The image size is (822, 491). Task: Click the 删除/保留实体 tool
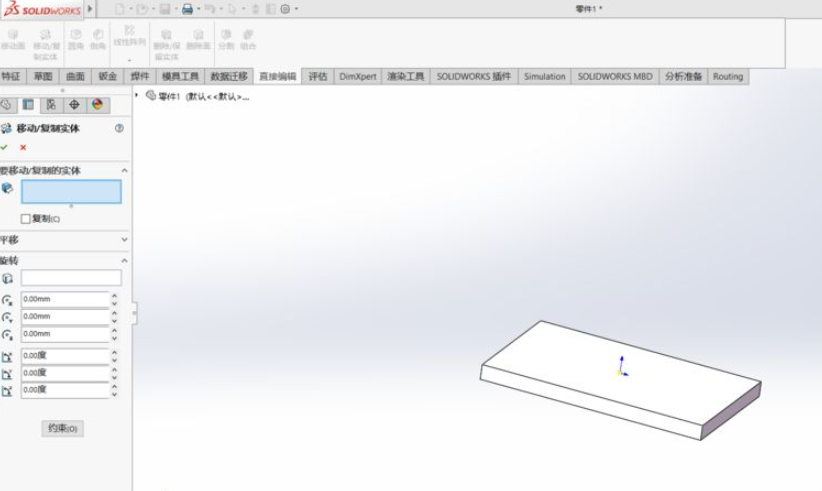click(x=166, y=45)
